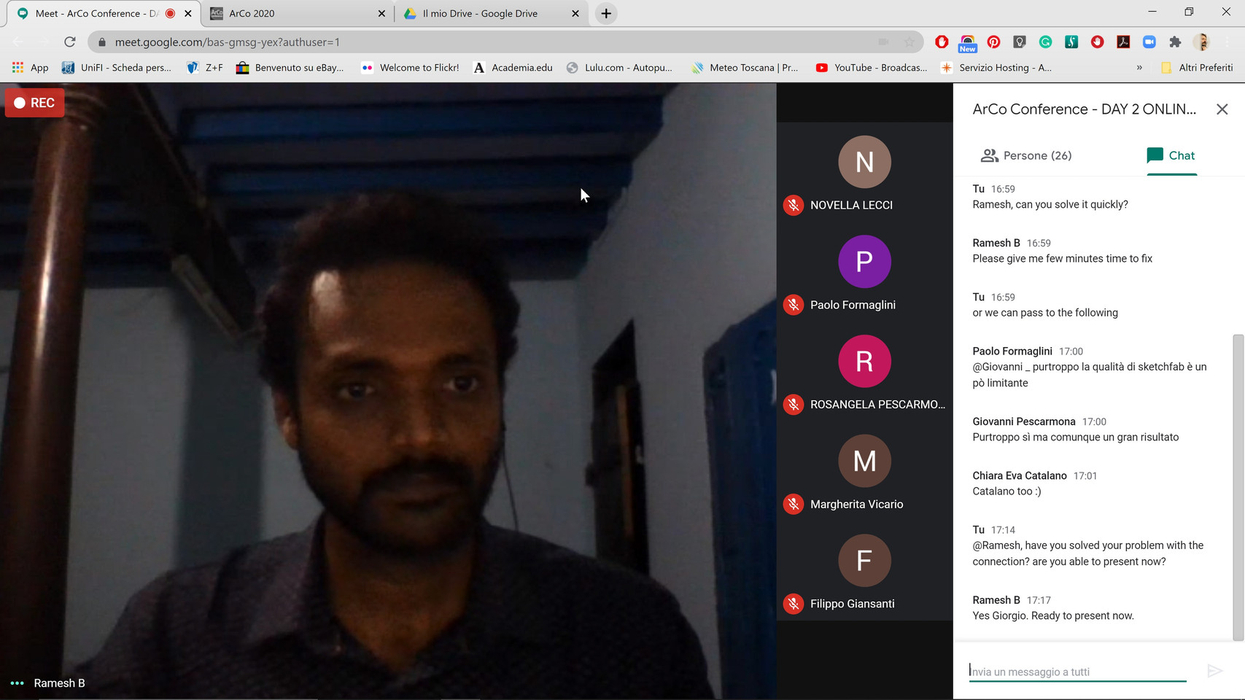Click the send message arrow icon
The width and height of the screenshot is (1245, 700).
[x=1215, y=671]
